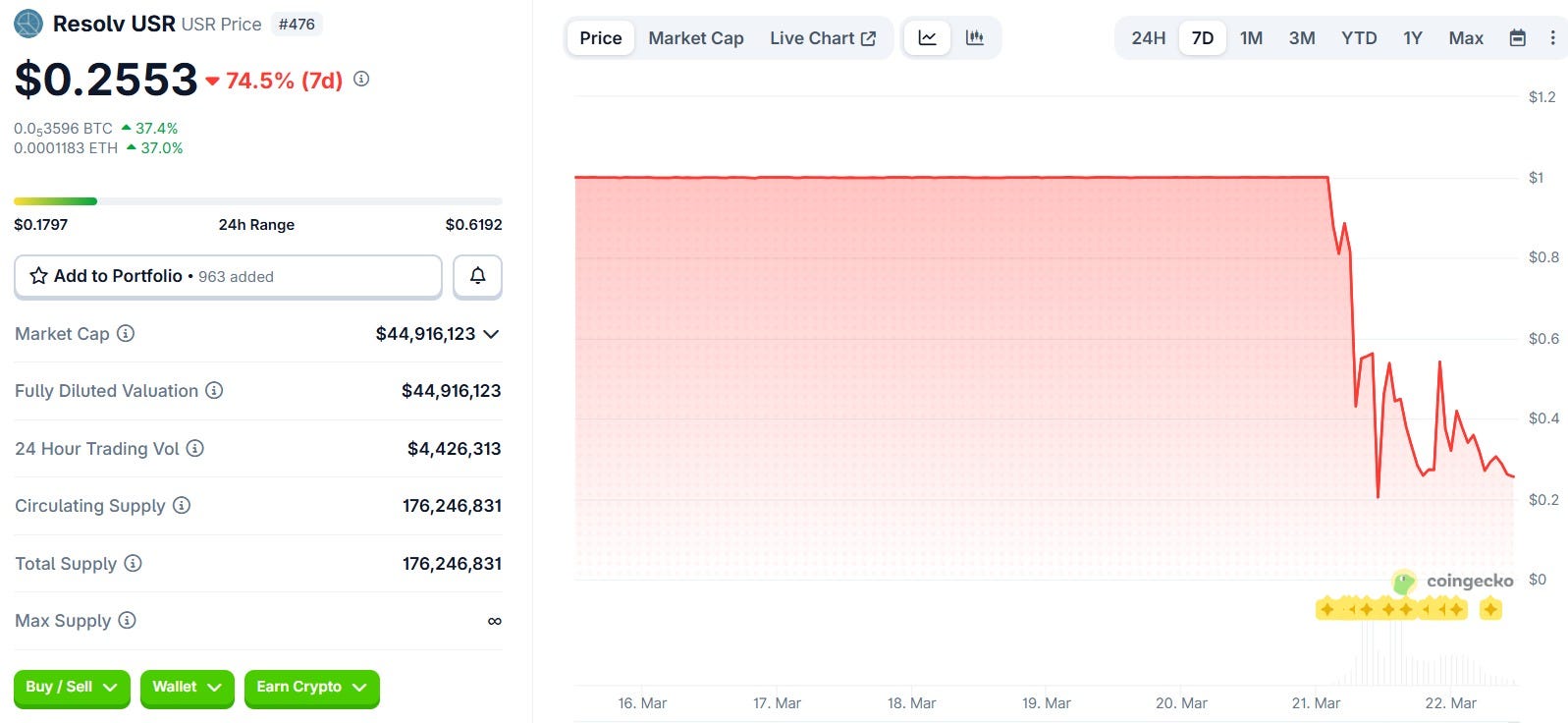Open the calendar date range picker

pos(1517,37)
